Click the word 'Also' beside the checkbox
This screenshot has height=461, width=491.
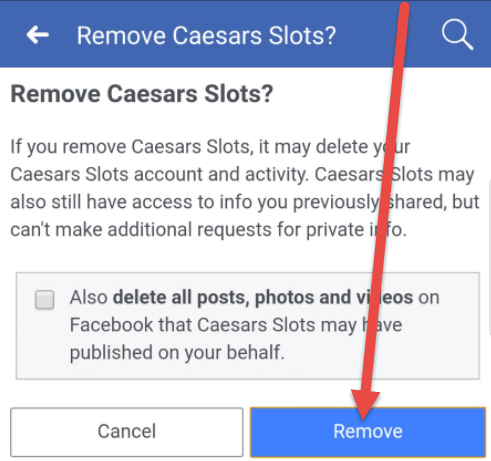point(89,297)
